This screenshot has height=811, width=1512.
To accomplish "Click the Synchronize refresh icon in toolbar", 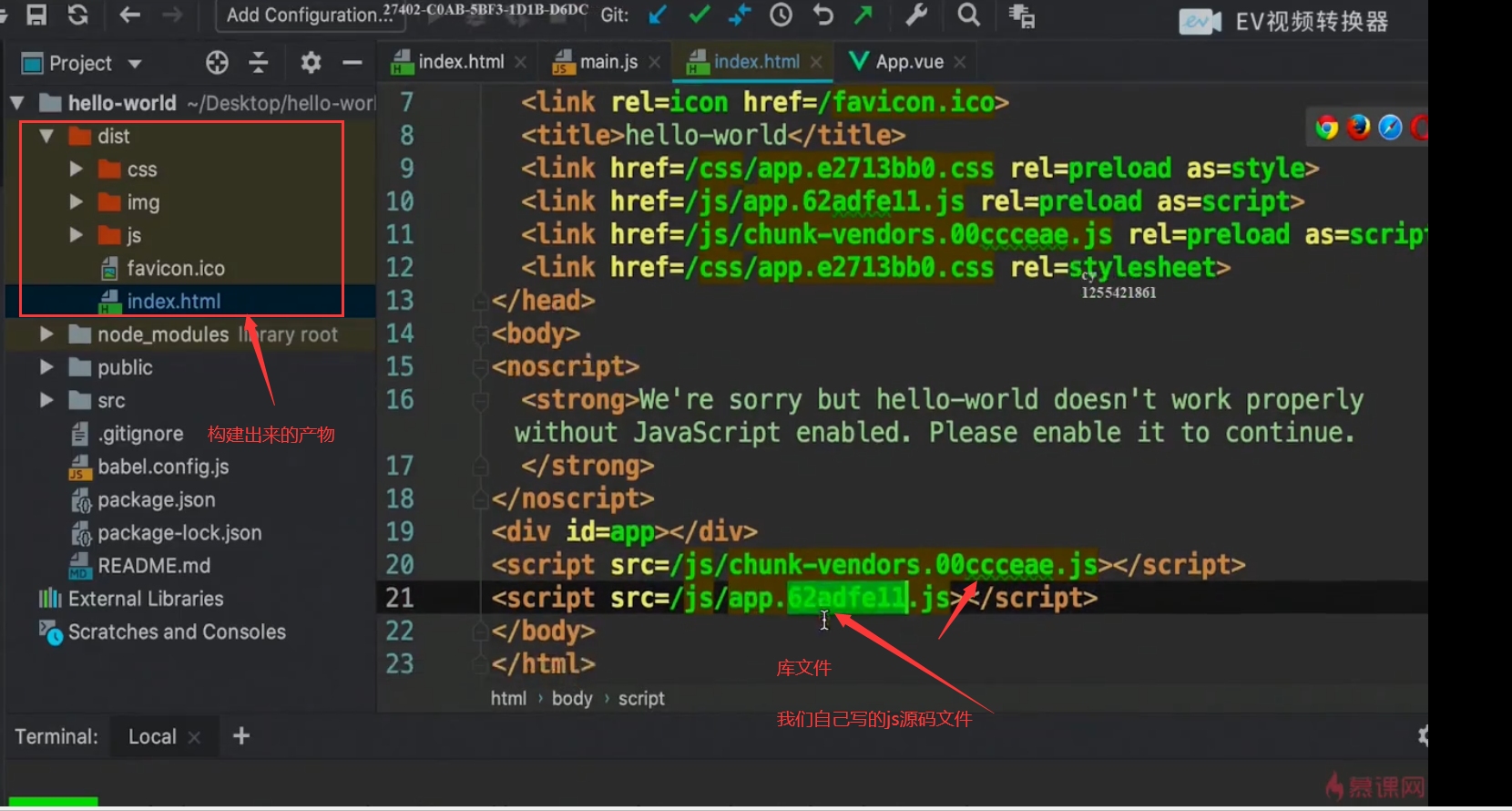I will click(78, 14).
